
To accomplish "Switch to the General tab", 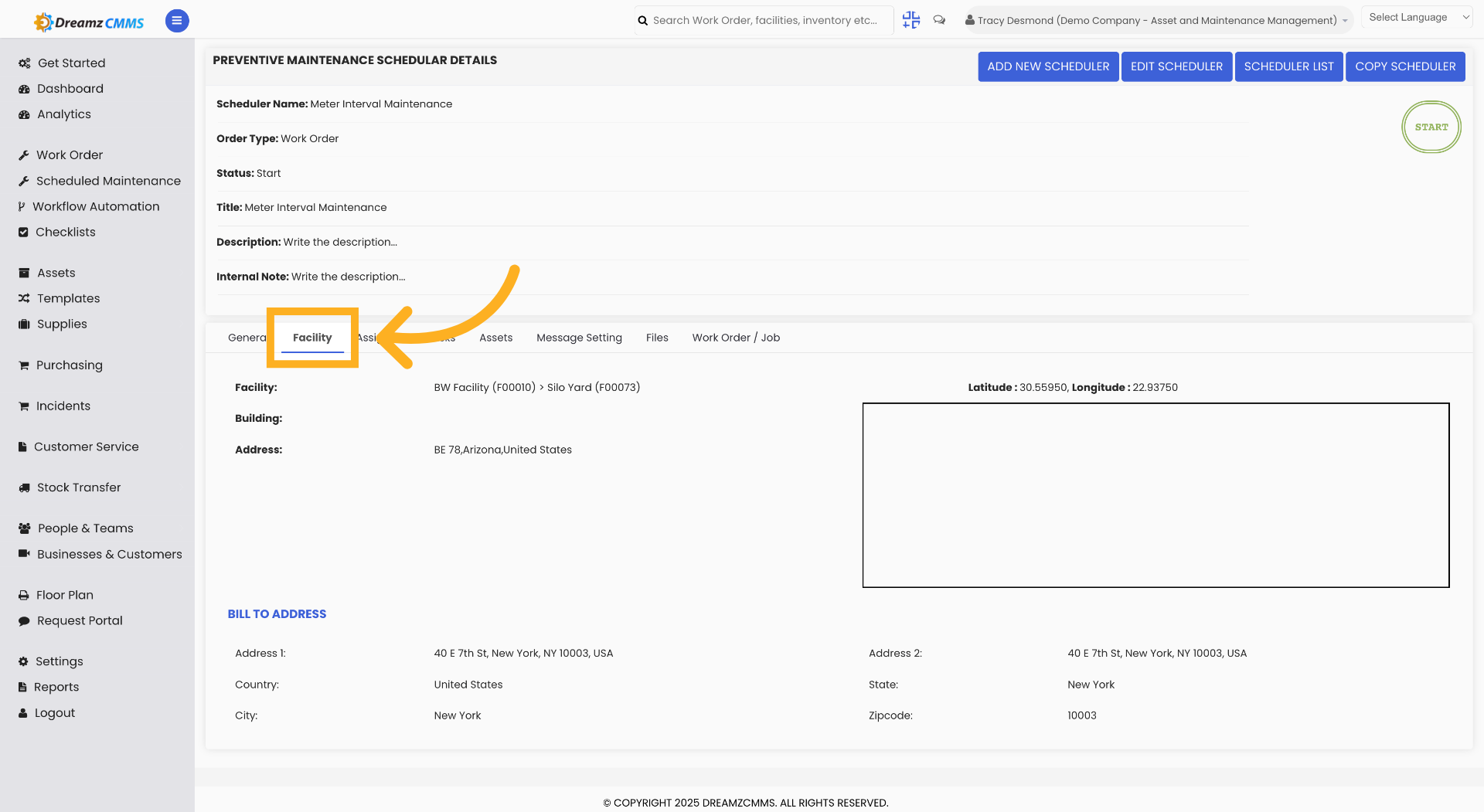I will point(247,338).
